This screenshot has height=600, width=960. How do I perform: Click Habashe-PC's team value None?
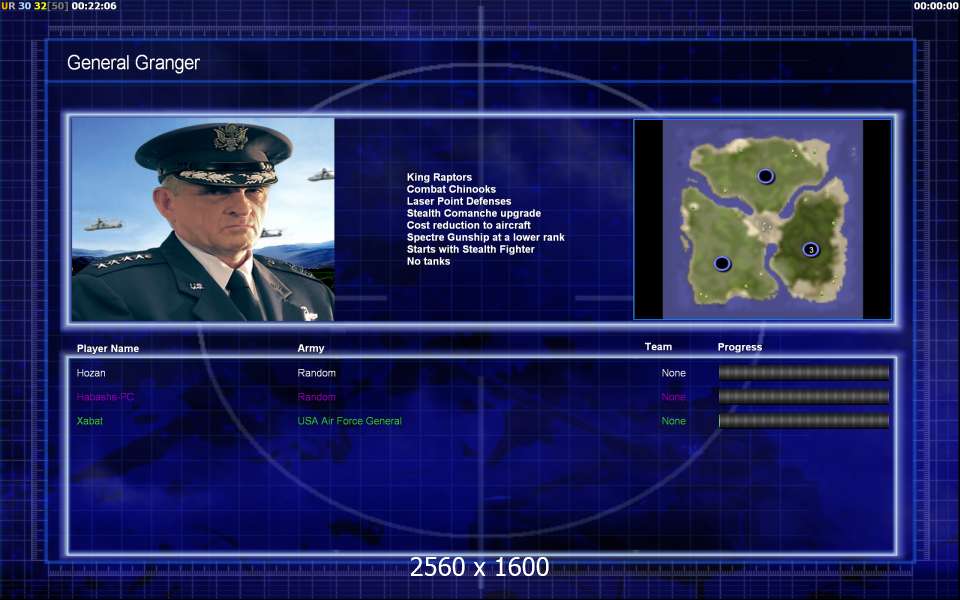pyautogui.click(x=673, y=397)
